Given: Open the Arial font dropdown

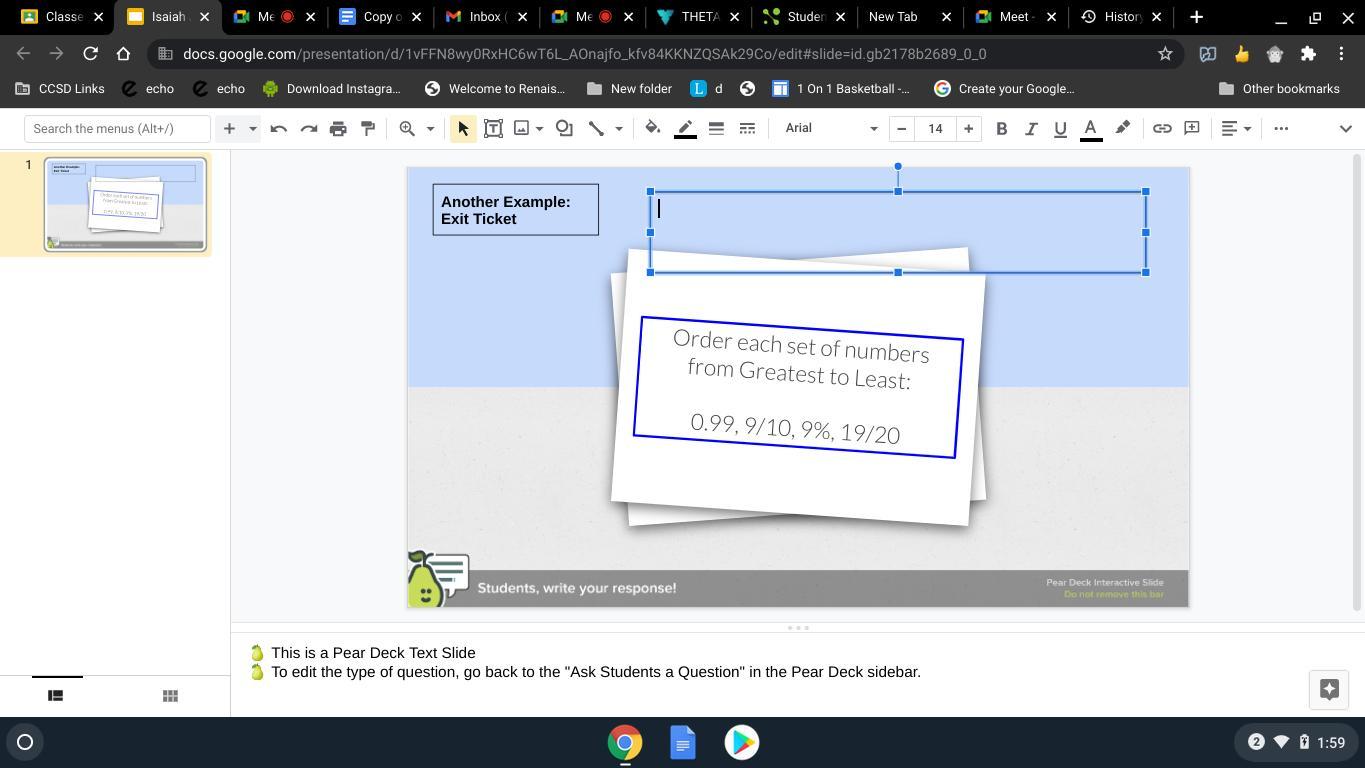Looking at the screenshot, I should pos(830,128).
